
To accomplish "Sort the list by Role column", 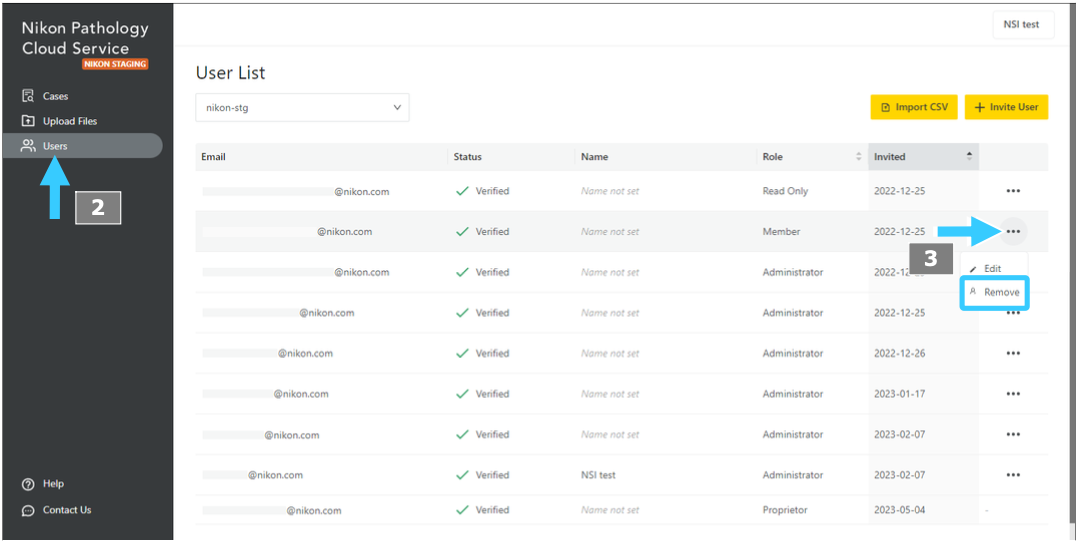I will tap(812, 157).
